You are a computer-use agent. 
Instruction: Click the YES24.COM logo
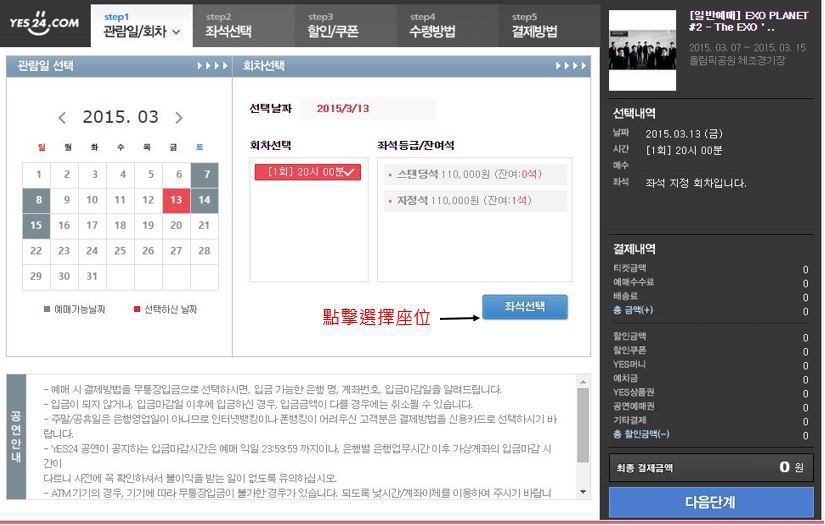[x=44, y=24]
